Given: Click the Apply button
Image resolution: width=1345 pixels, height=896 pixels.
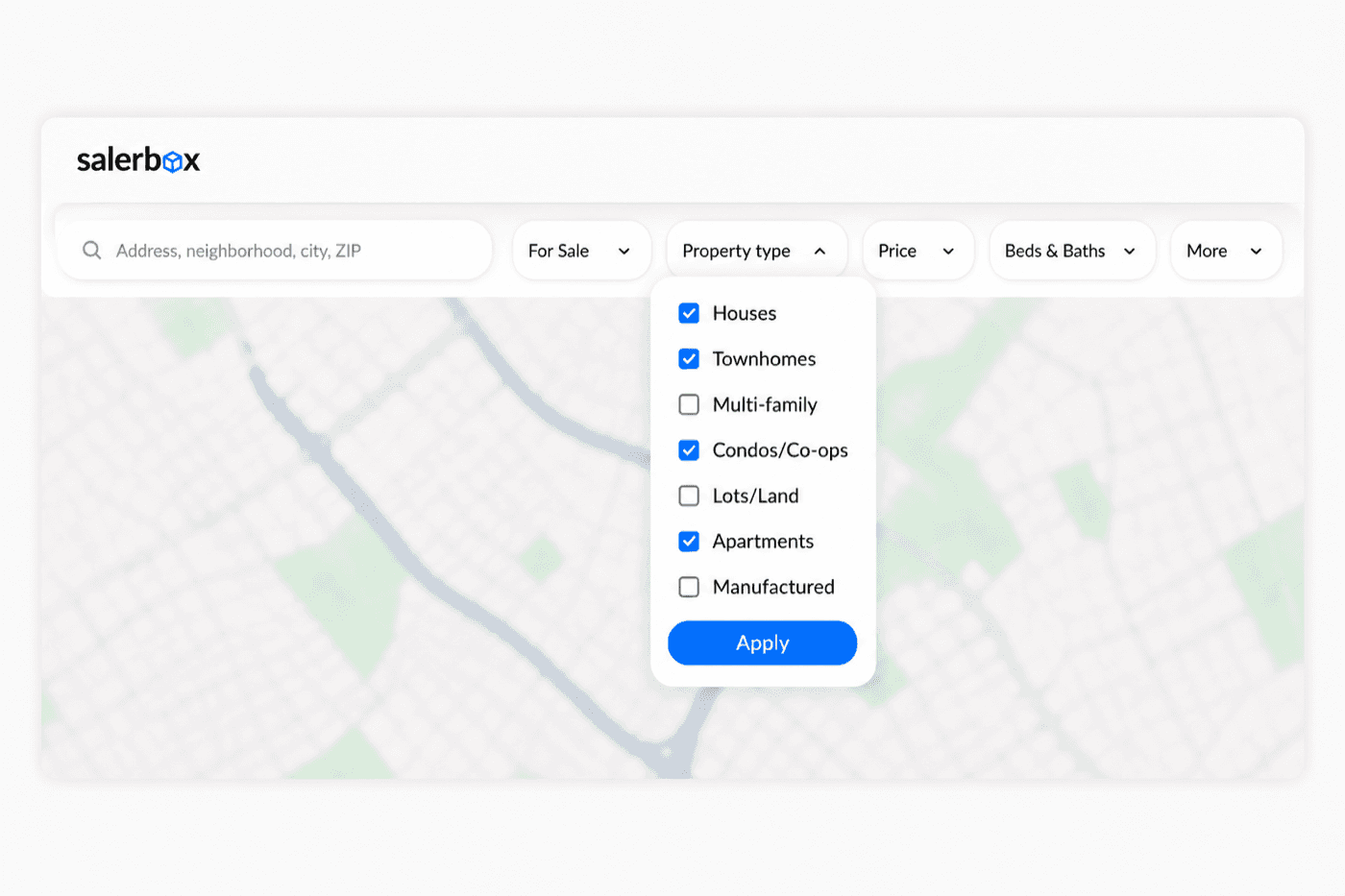Looking at the screenshot, I should 762,642.
